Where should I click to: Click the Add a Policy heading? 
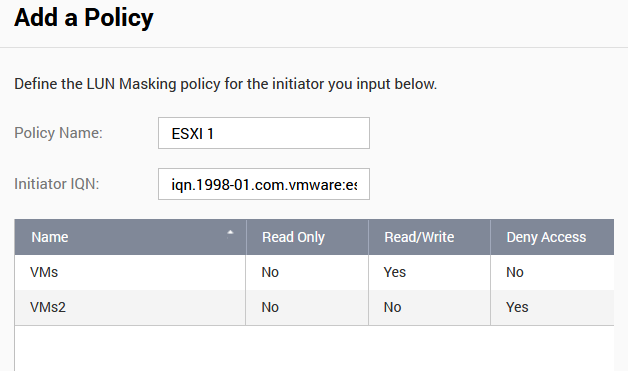[84, 18]
